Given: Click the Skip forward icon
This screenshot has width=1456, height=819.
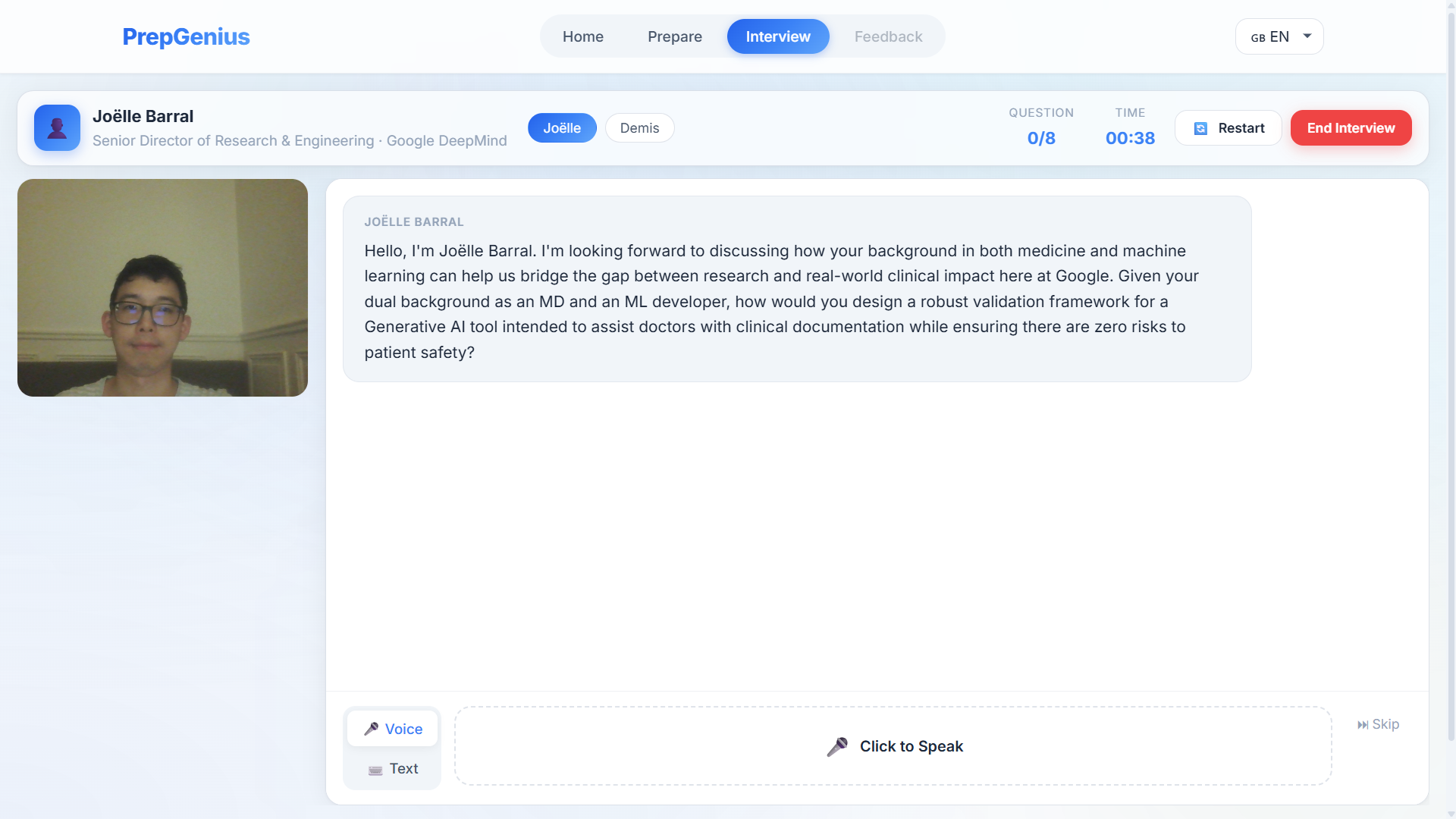Looking at the screenshot, I should 1363,725.
